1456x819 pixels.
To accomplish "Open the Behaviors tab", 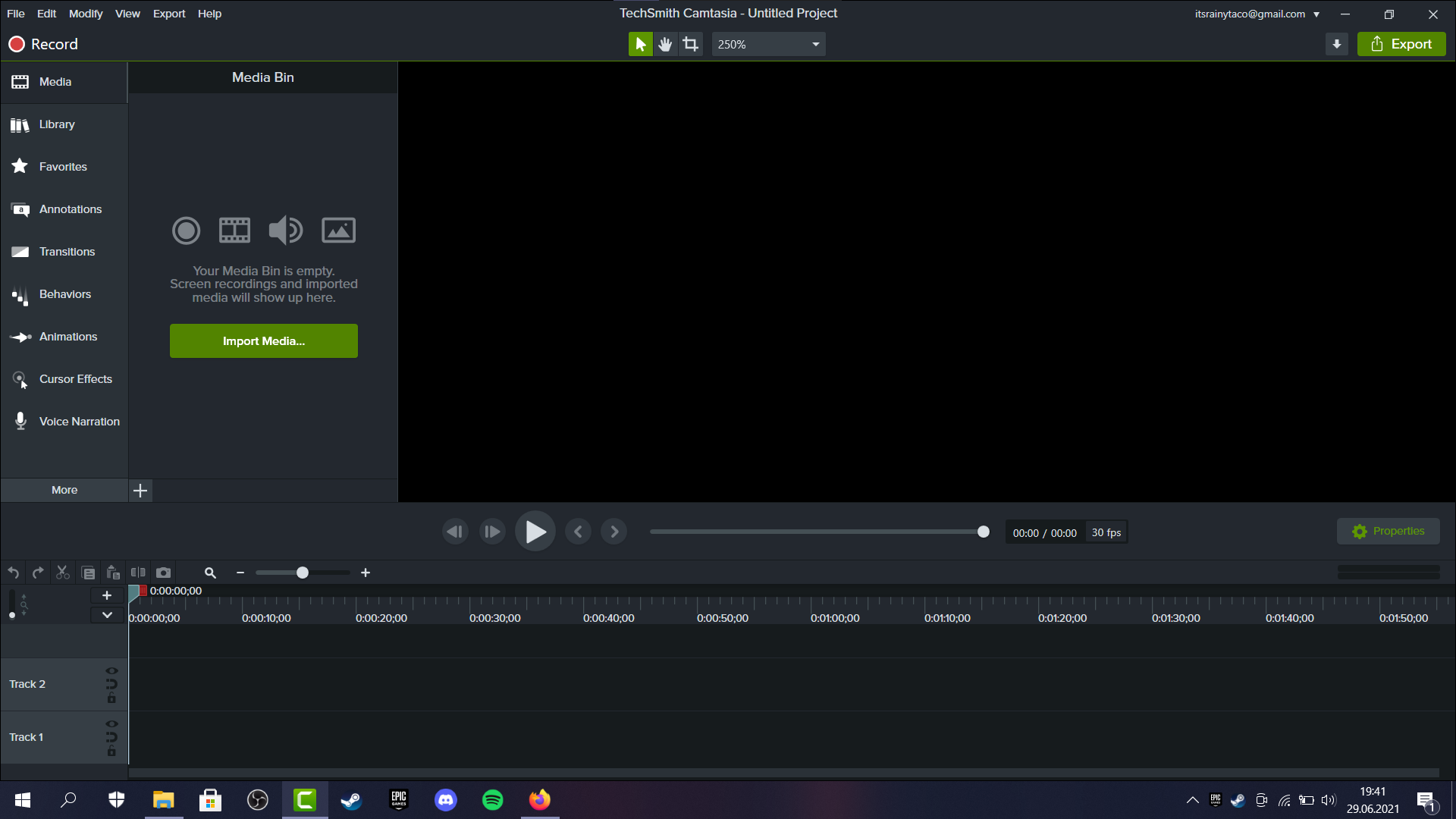I will coord(64,294).
